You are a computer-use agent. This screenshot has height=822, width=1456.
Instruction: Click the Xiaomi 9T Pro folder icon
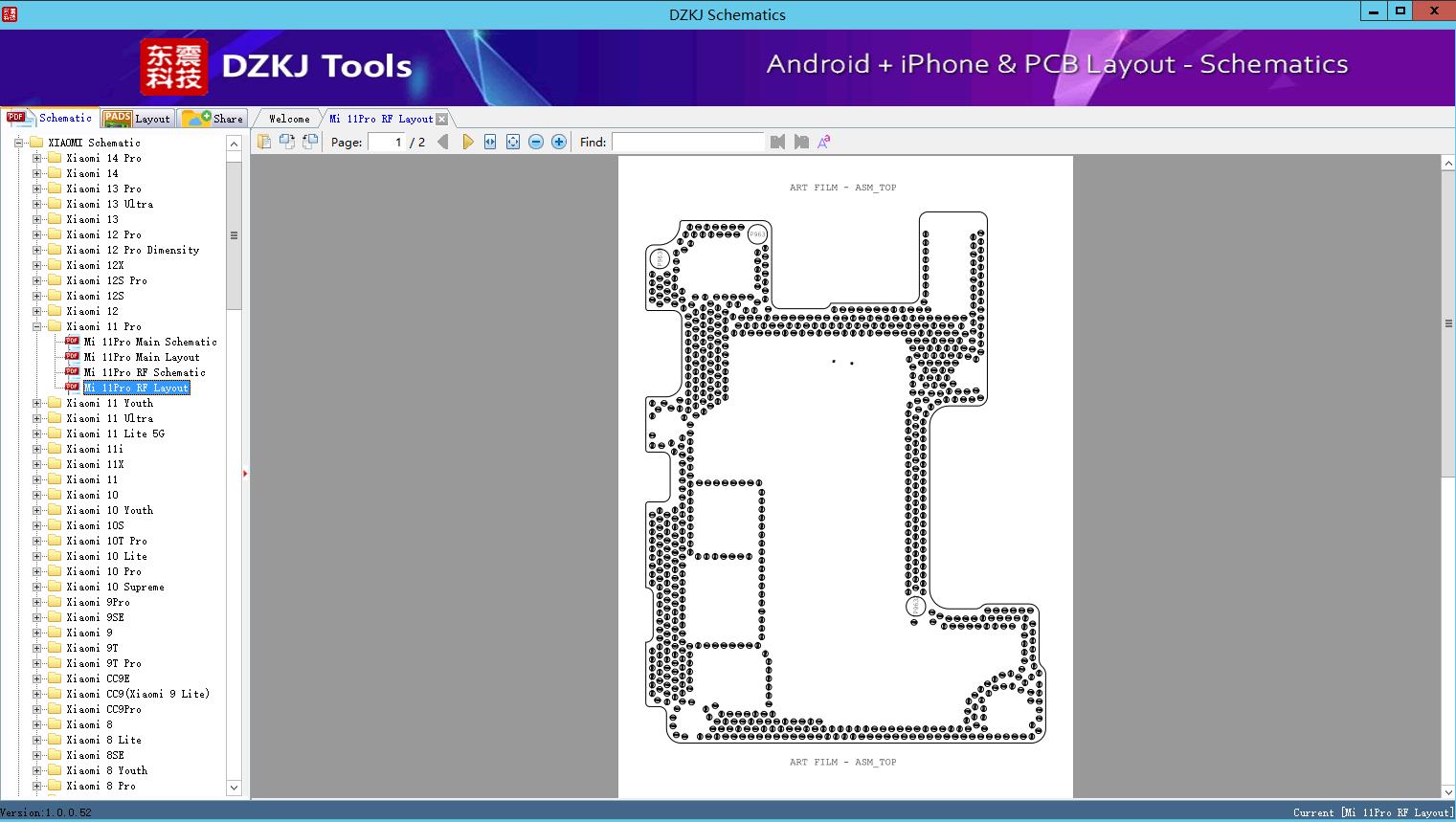55,663
